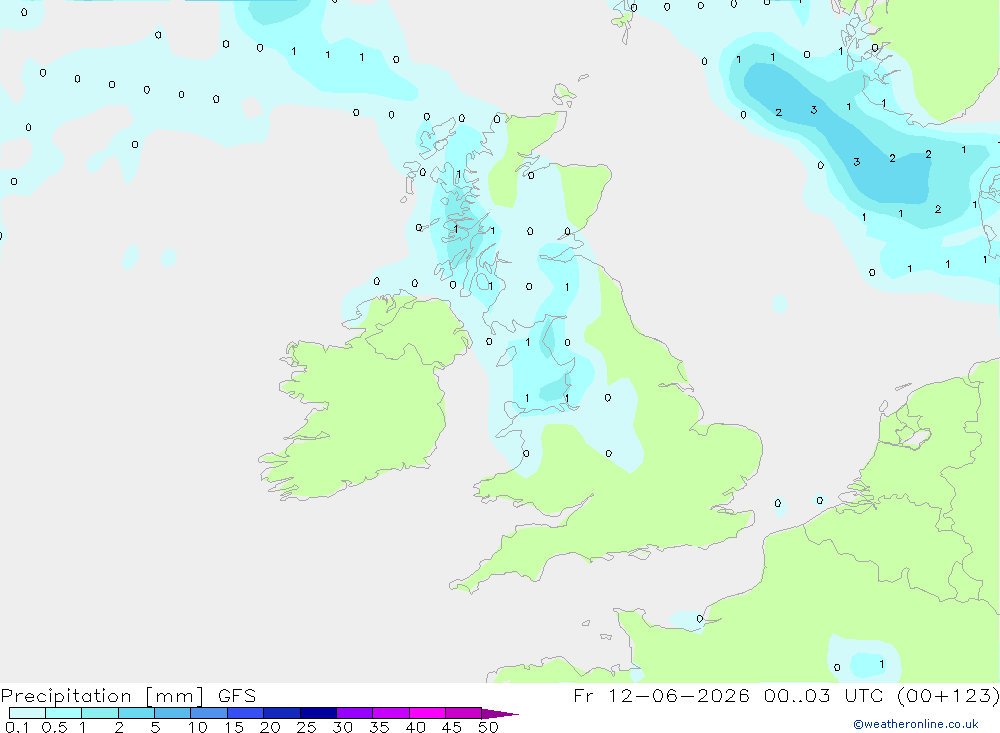Click the '50' legend scale label
The width and height of the screenshot is (1000, 733).
coord(488,727)
